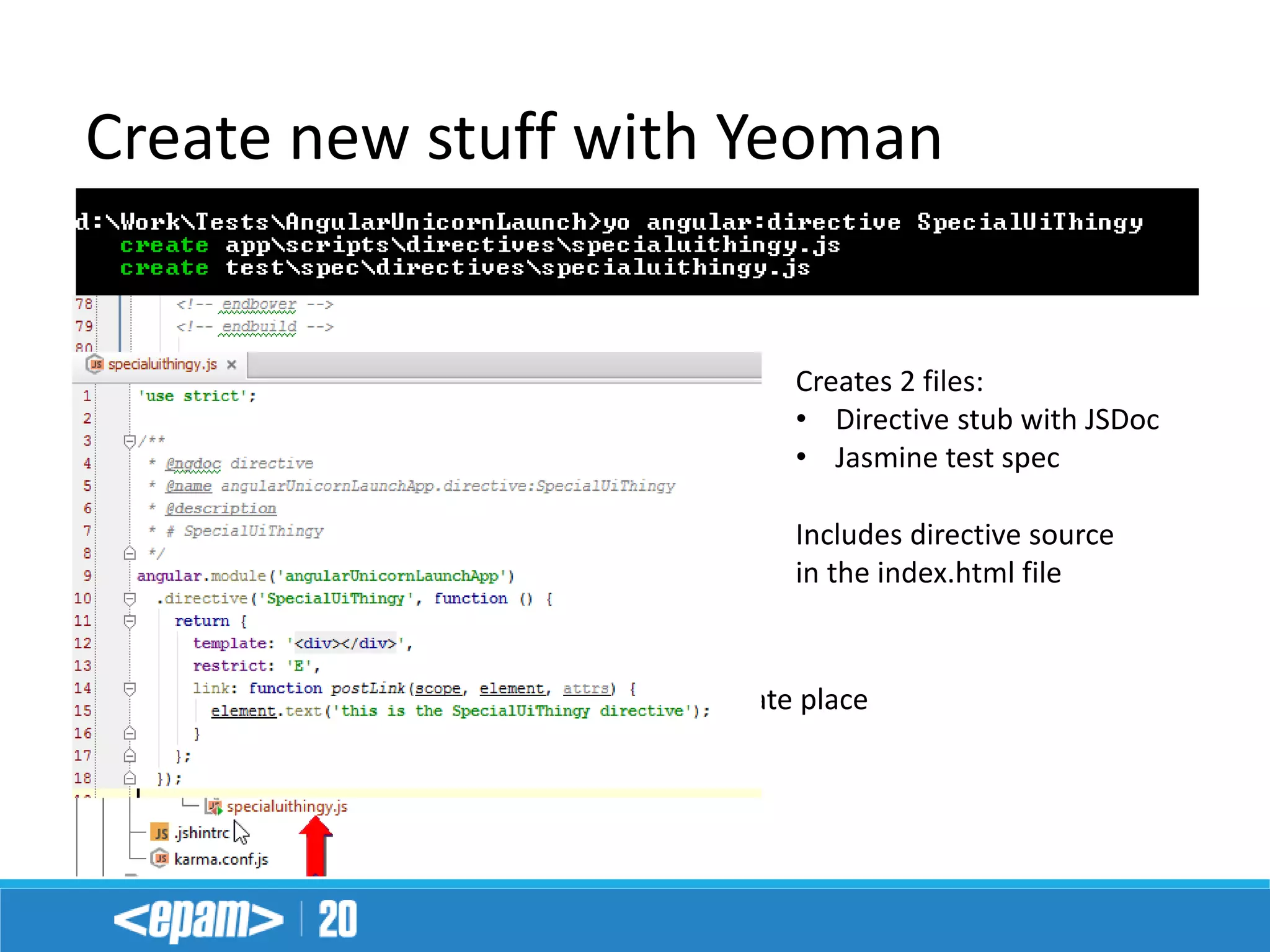Collapse the directive function fold at line 10
Image resolution: width=1270 pixels, height=952 pixels.
click(130, 599)
